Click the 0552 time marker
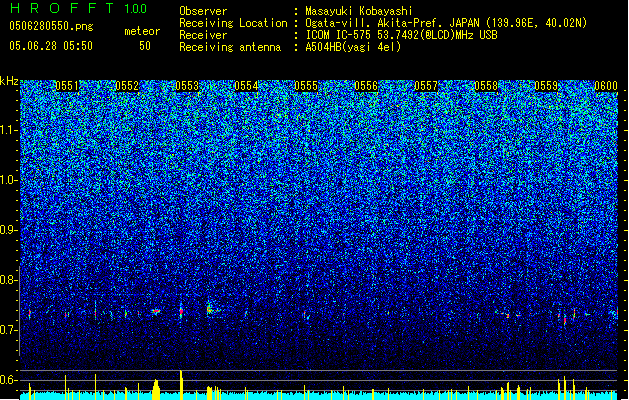This screenshot has height=400, width=629. (x=127, y=86)
